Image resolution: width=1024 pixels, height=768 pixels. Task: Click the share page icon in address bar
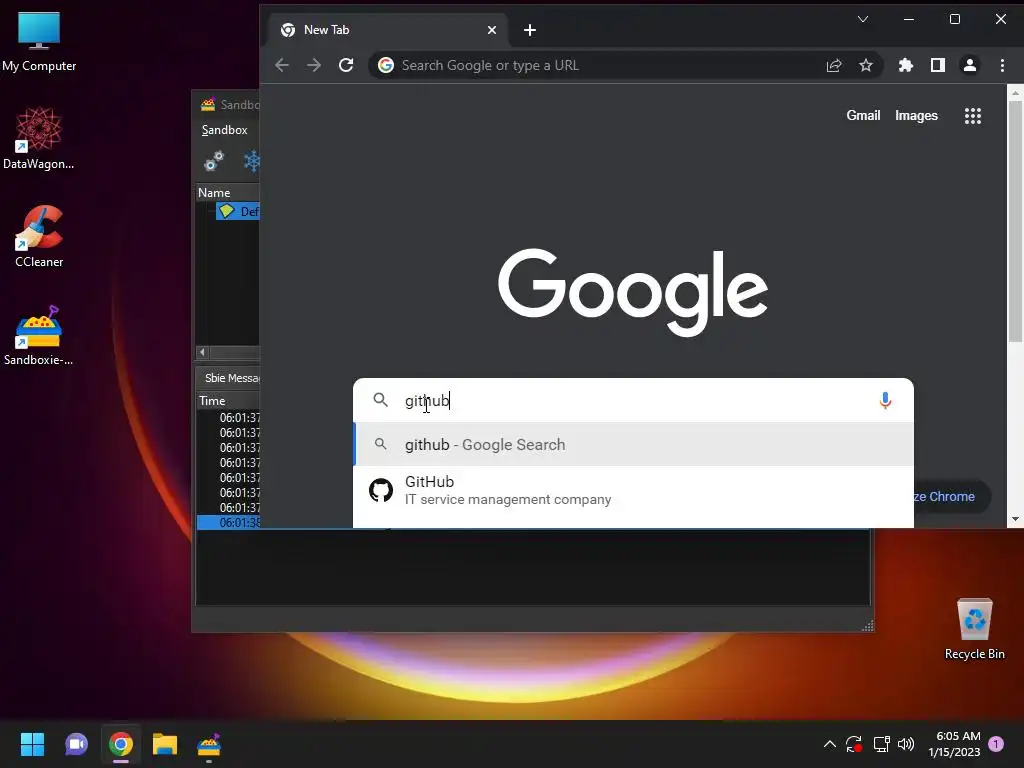pyautogui.click(x=834, y=65)
